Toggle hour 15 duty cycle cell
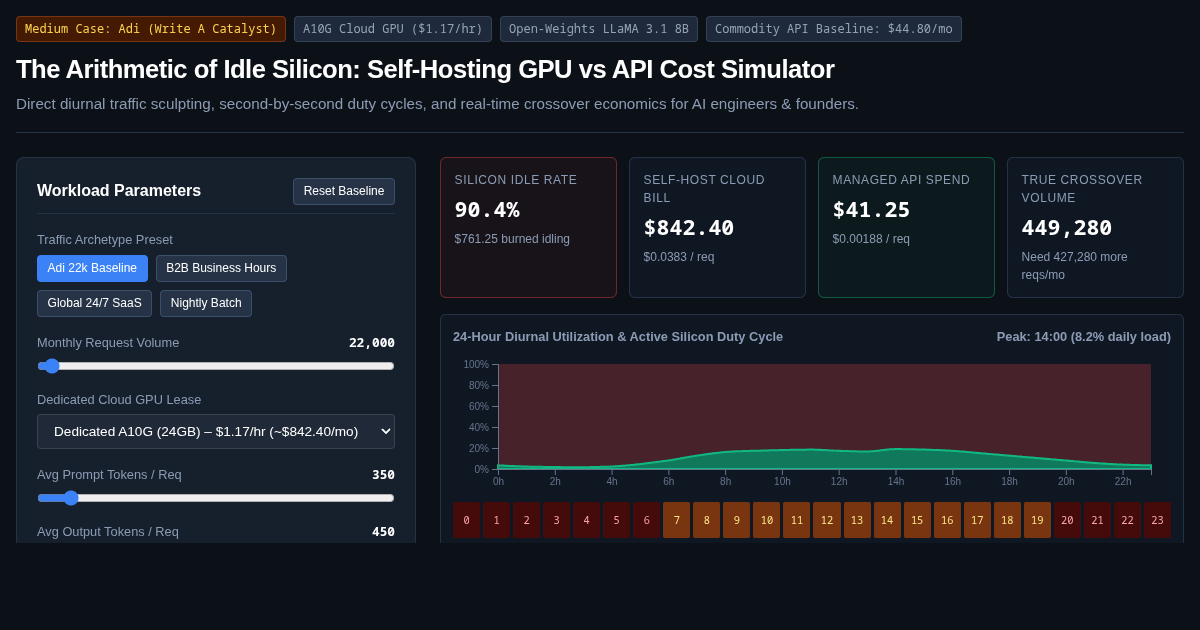Image resolution: width=1200 pixels, height=630 pixels. (917, 520)
